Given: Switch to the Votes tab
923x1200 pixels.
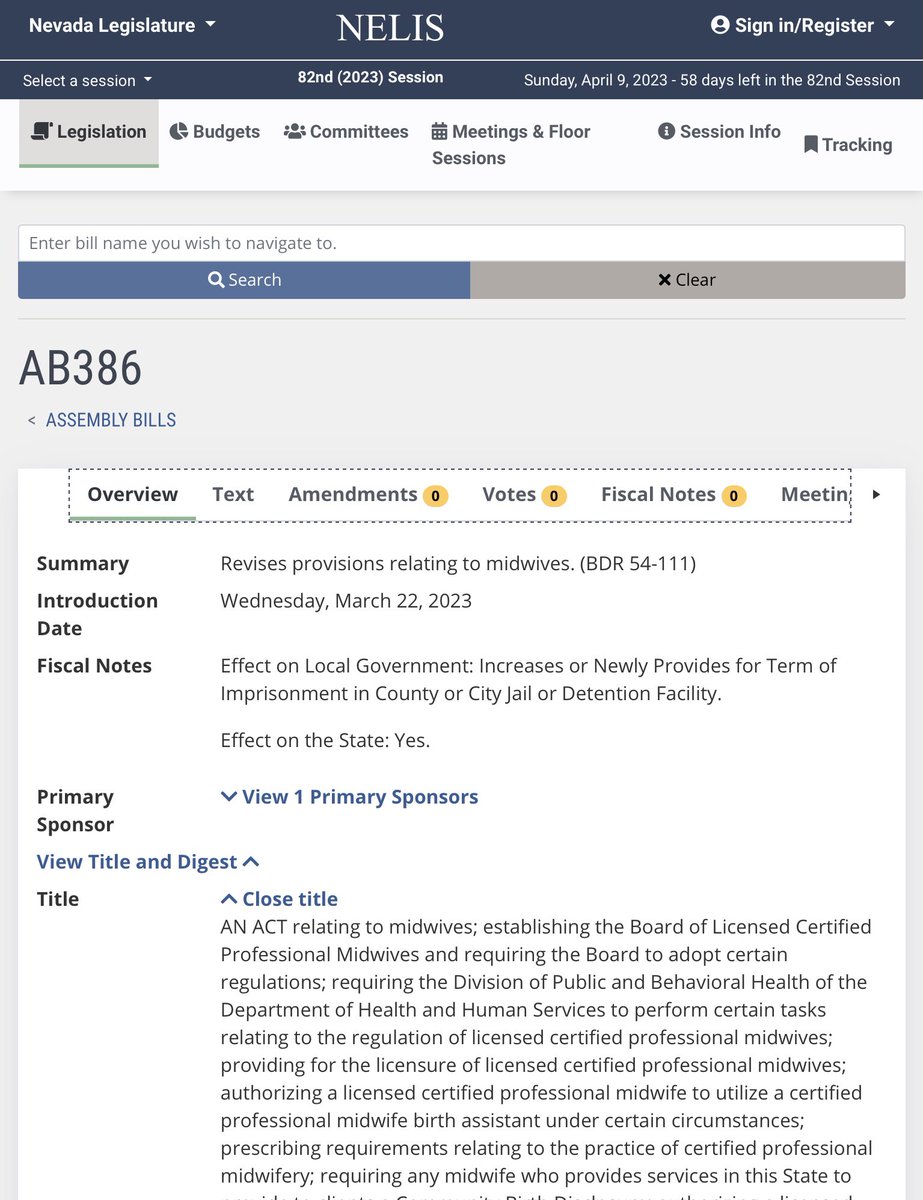Looking at the screenshot, I should coord(524,494).
